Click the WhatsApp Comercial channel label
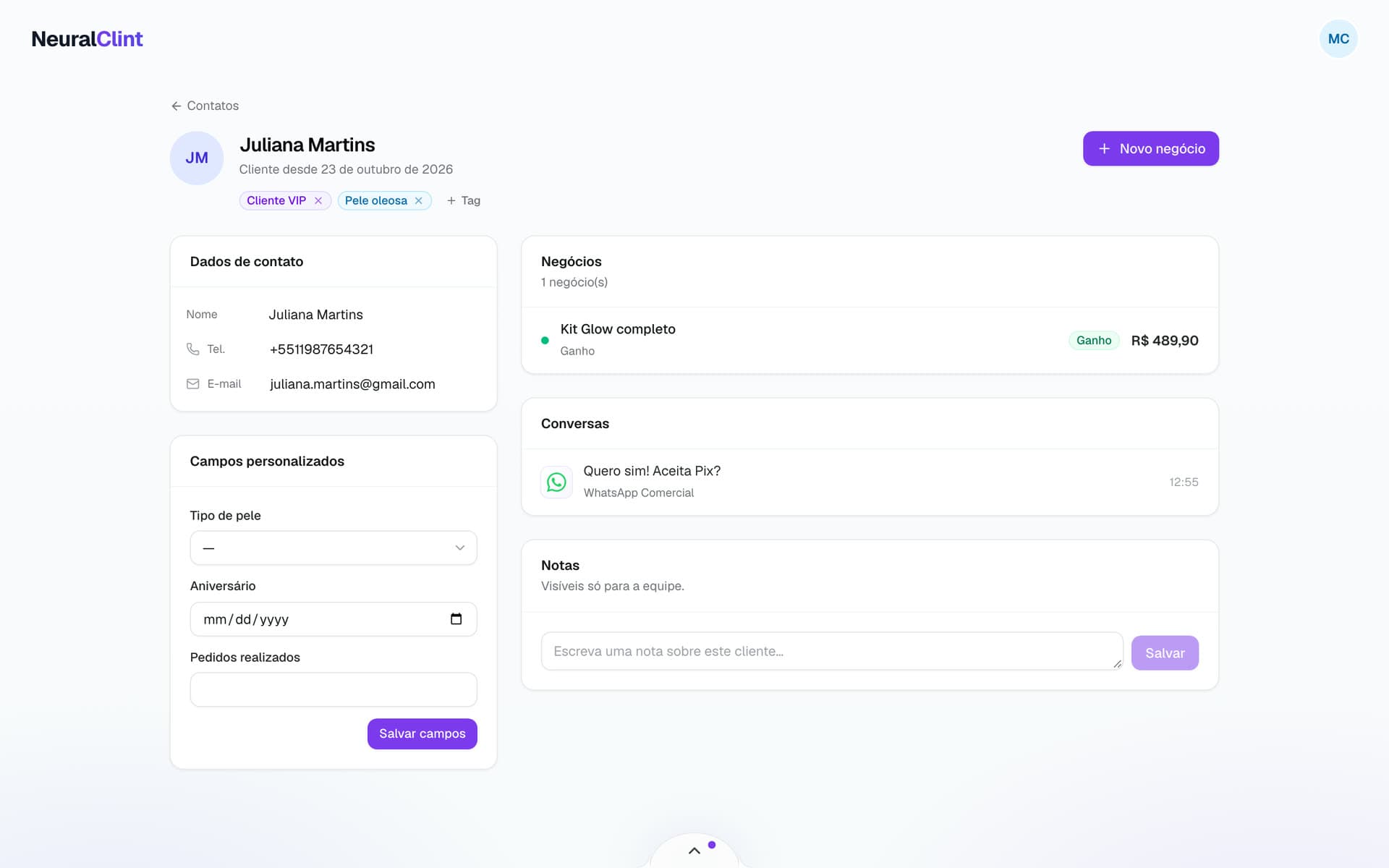The height and width of the screenshot is (868, 1389). [x=639, y=493]
